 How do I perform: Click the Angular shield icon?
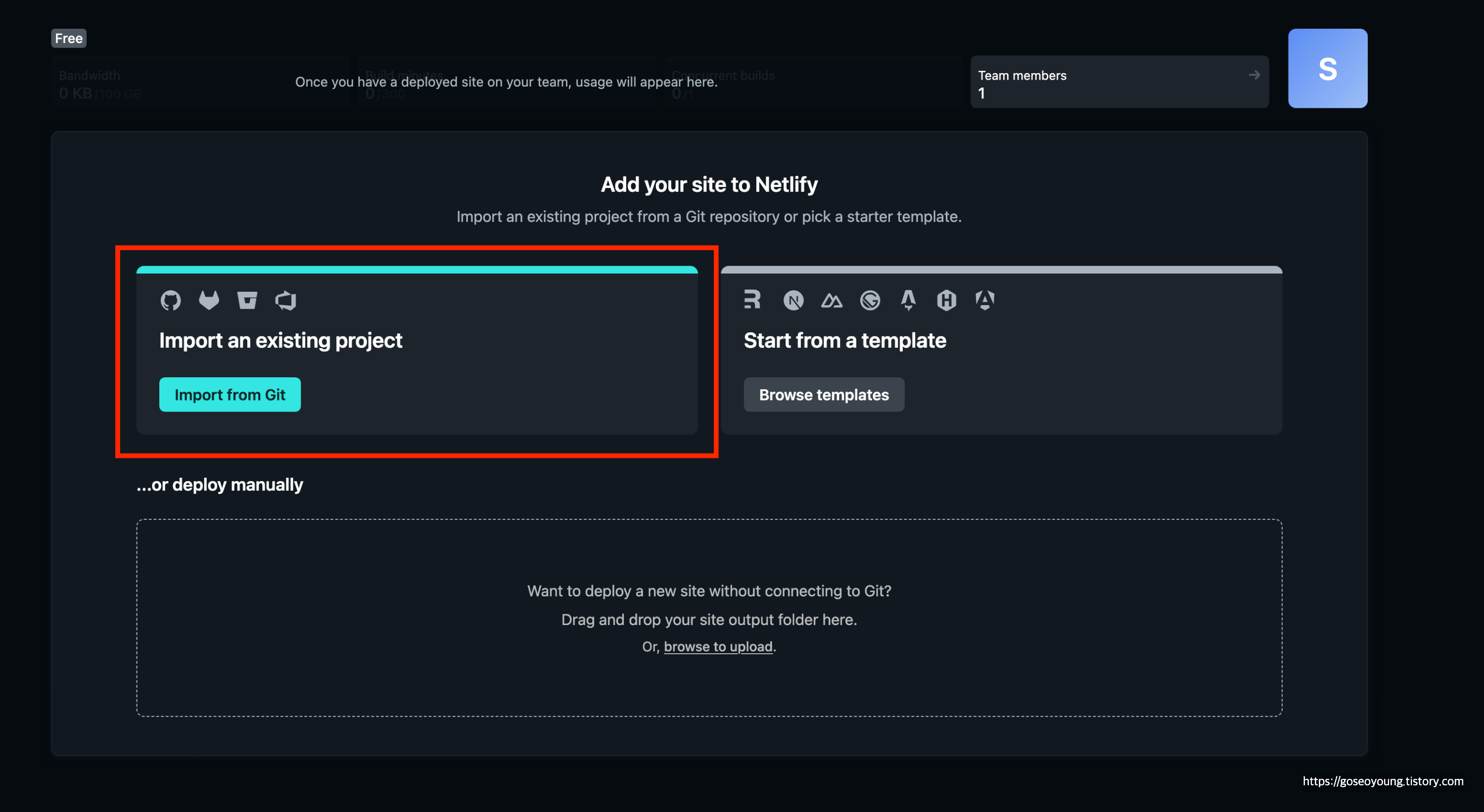[984, 300]
